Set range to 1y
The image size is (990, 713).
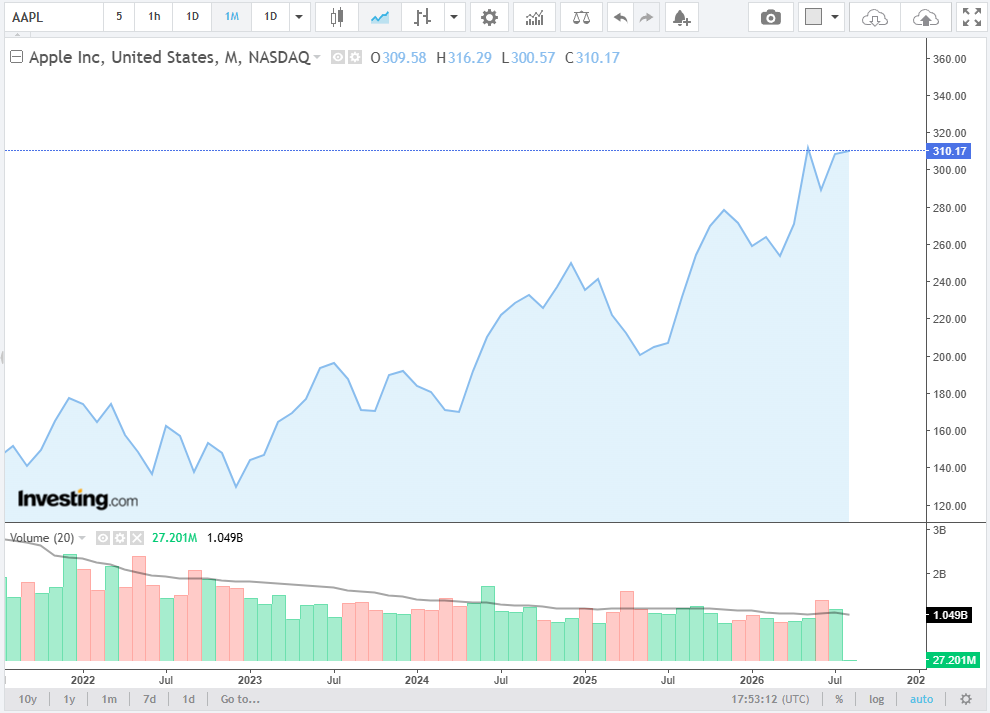click(x=69, y=699)
